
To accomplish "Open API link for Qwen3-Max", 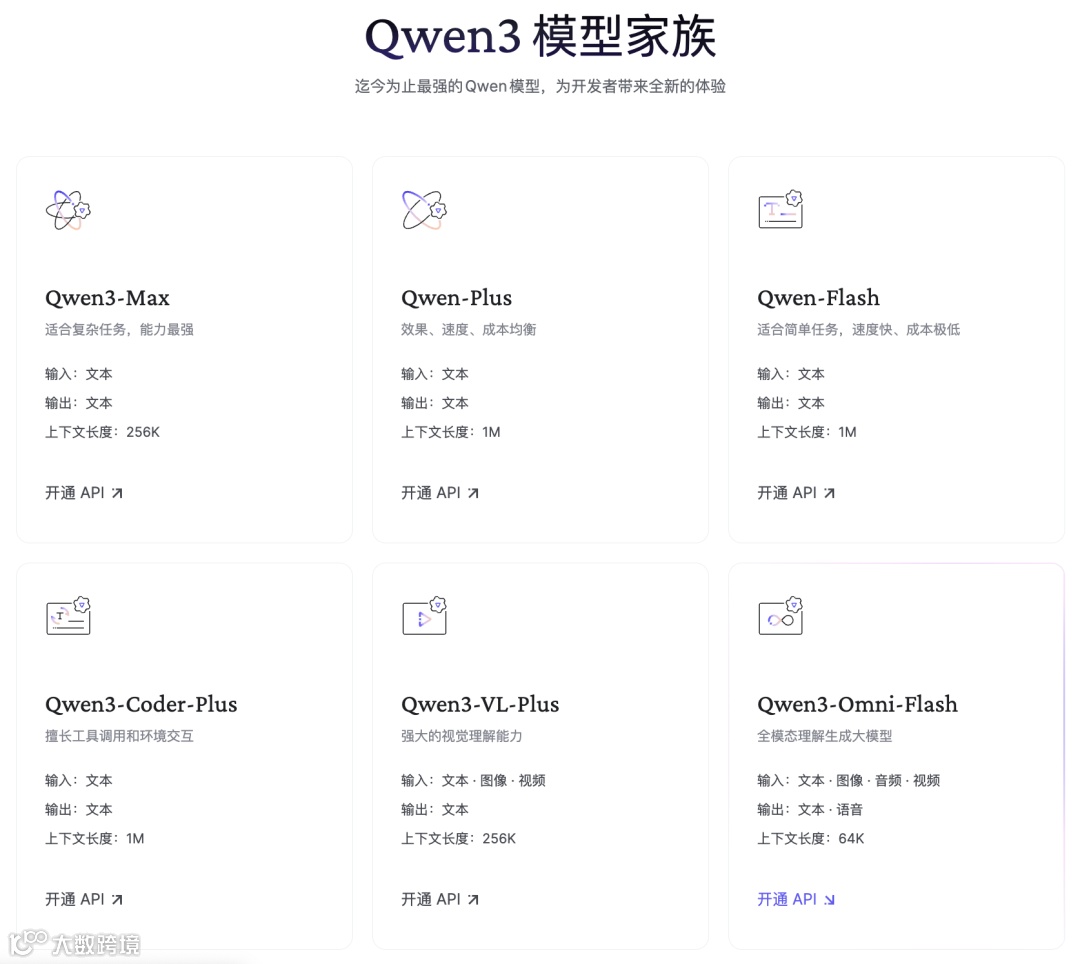I will point(84,493).
